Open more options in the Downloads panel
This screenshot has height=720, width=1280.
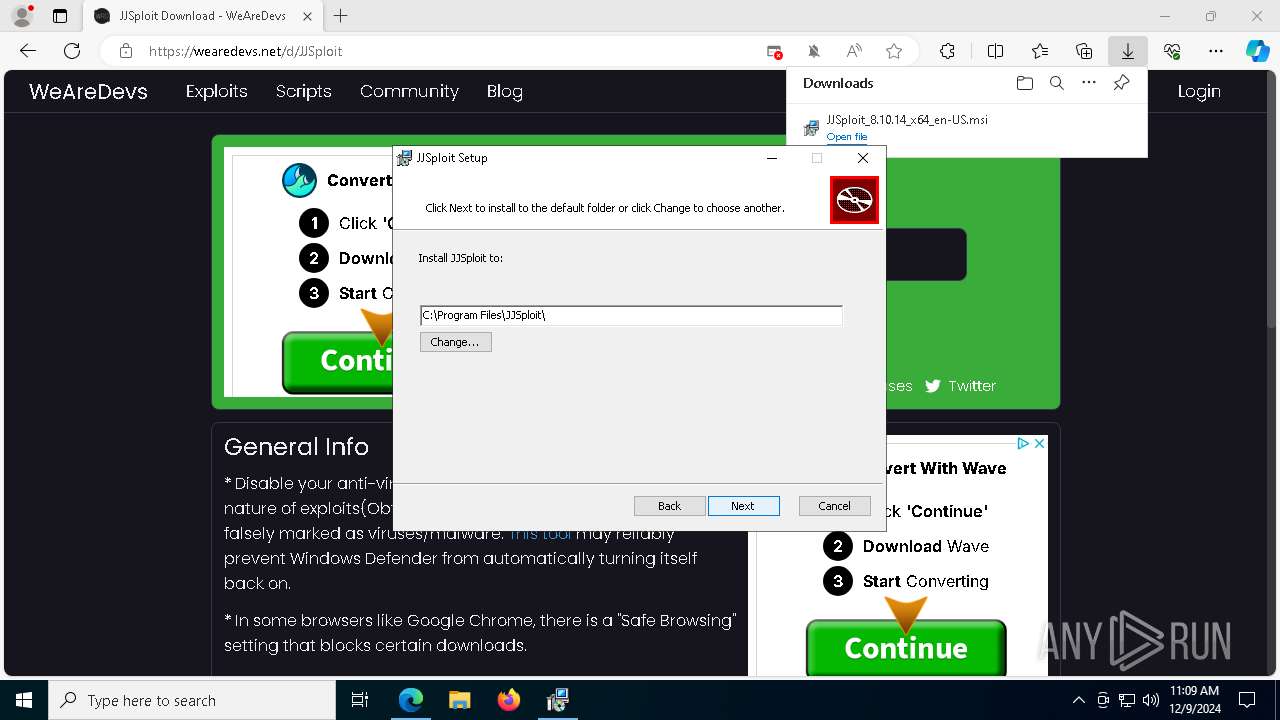click(1089, 83)
